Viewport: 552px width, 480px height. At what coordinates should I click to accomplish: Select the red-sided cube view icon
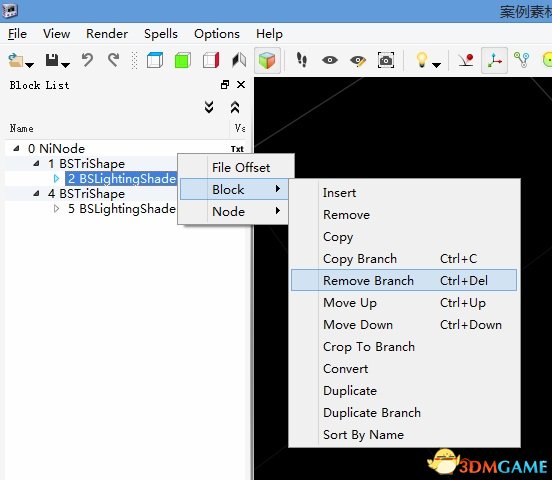coord(211,60)
